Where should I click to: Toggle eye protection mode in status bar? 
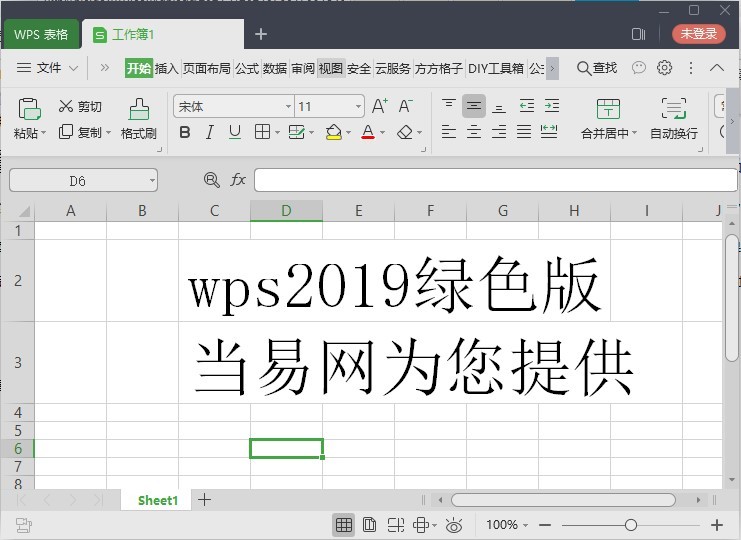pos(454,525)
